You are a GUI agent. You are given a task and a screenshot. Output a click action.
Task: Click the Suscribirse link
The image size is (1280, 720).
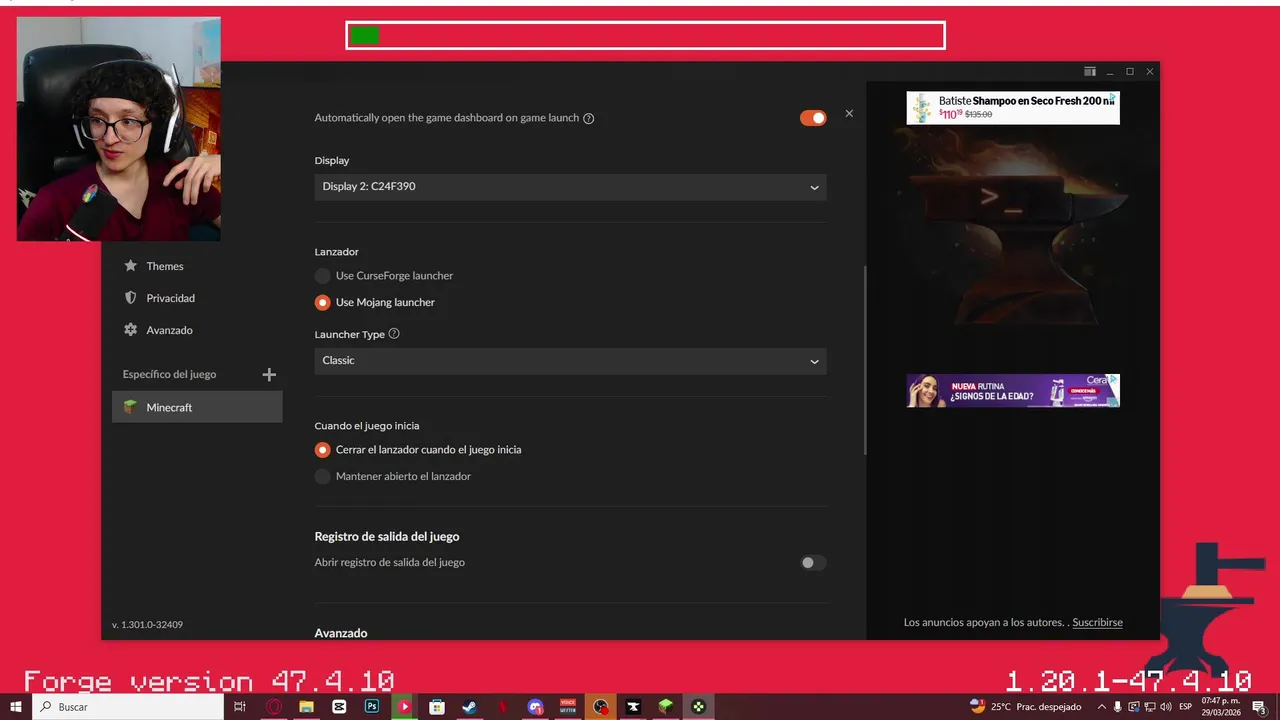(x=1097, y=622)
